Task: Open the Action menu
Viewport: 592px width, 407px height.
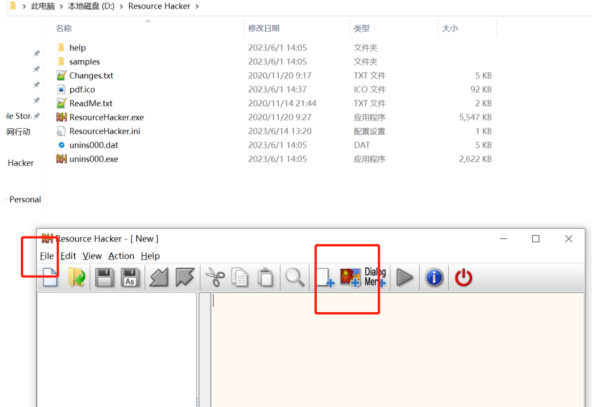Action: click(121, 256)
